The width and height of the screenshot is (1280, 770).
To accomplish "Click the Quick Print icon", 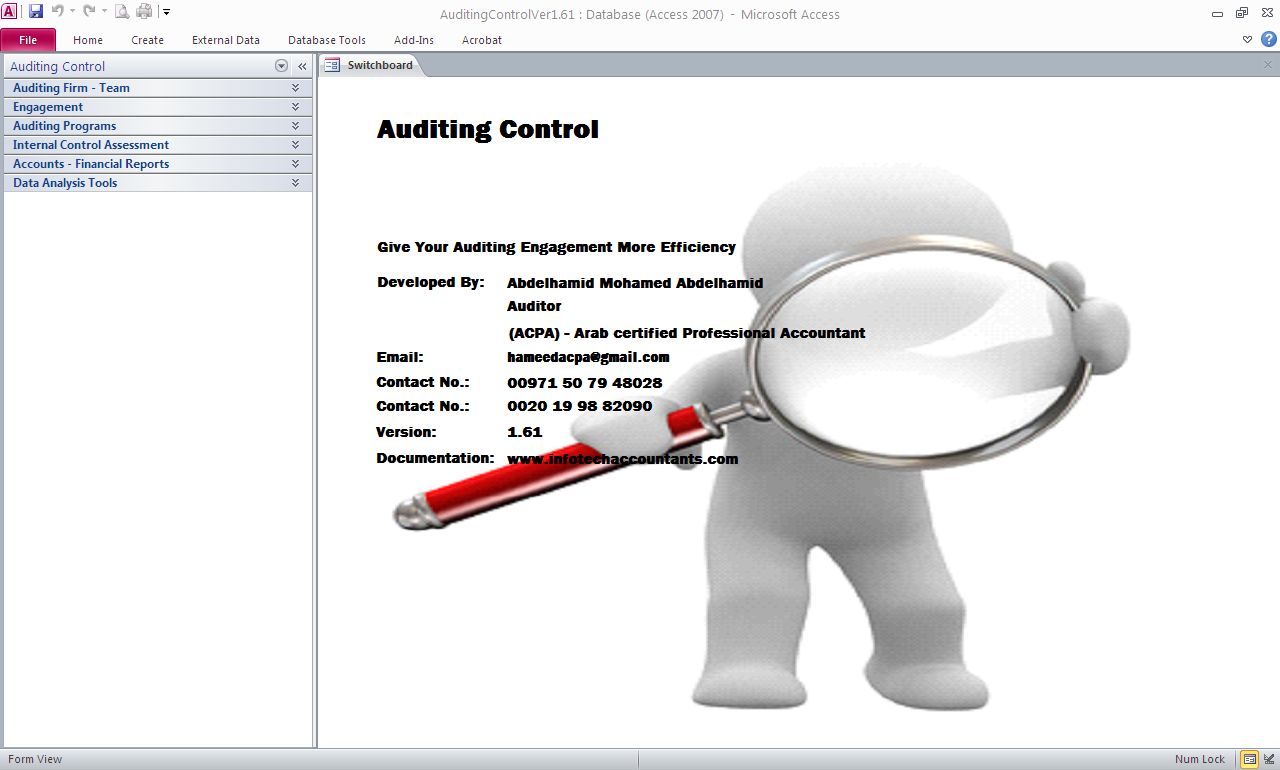I will point(144,12).
